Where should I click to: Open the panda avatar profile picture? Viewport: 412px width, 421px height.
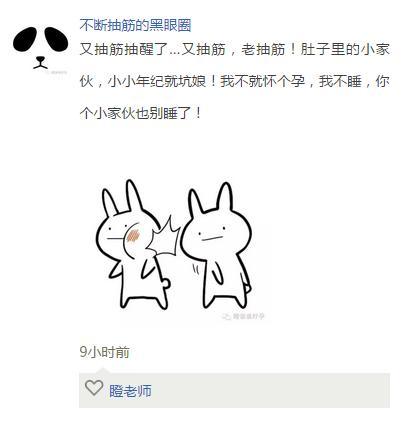(x=41, y=48)
